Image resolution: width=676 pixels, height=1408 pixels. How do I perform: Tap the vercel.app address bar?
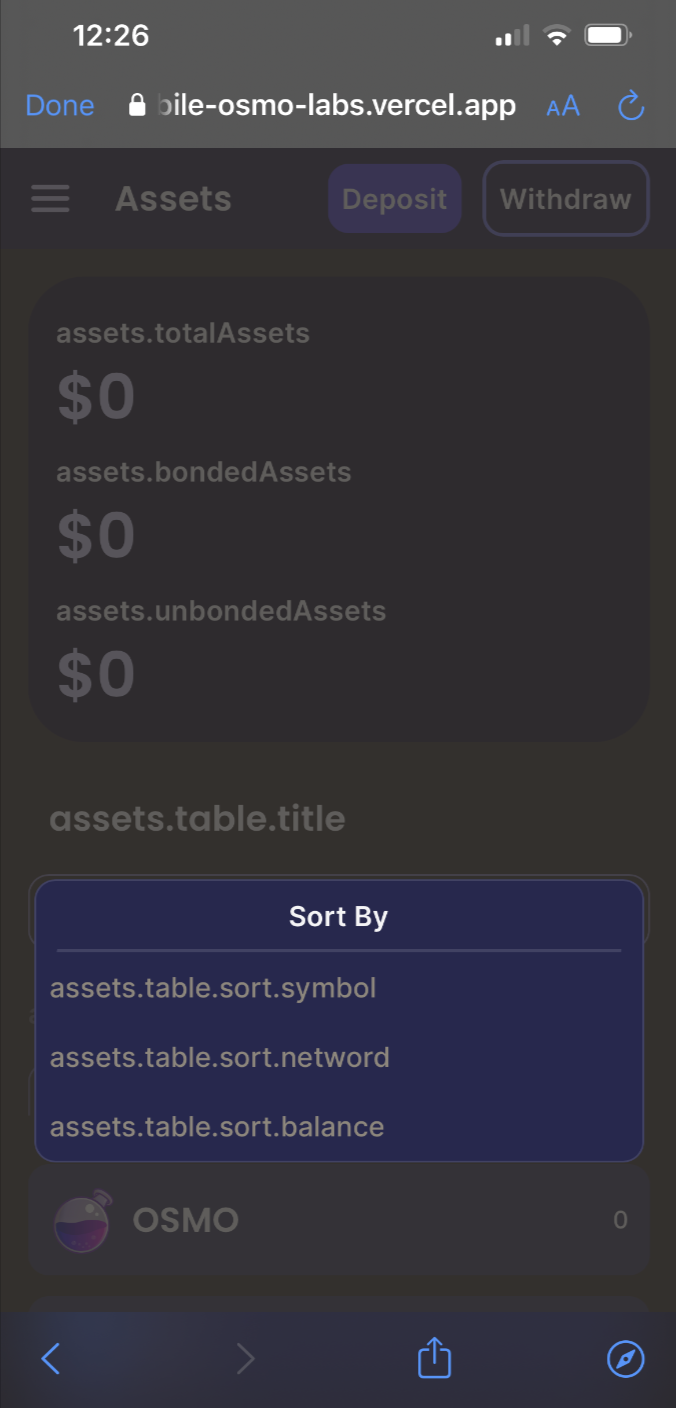(335, 105)
